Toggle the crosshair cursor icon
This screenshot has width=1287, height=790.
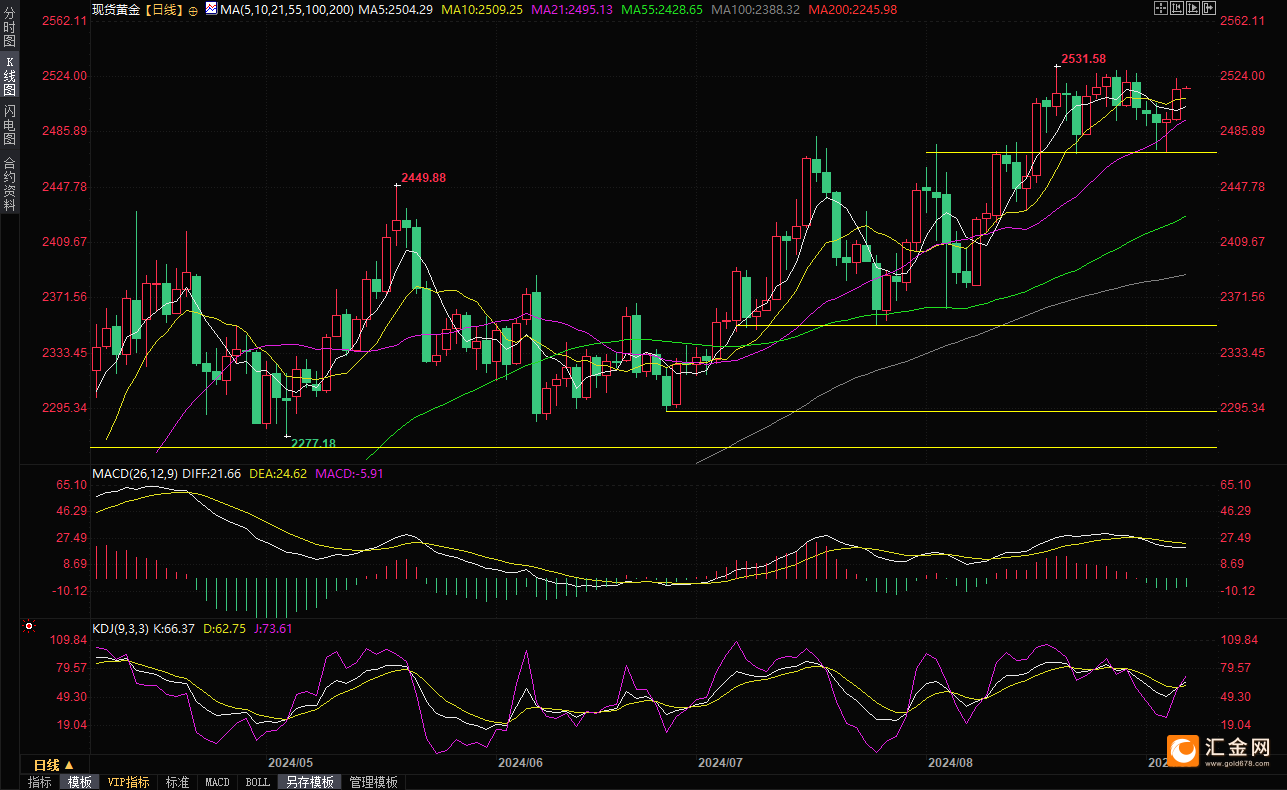pos(1161,8)
